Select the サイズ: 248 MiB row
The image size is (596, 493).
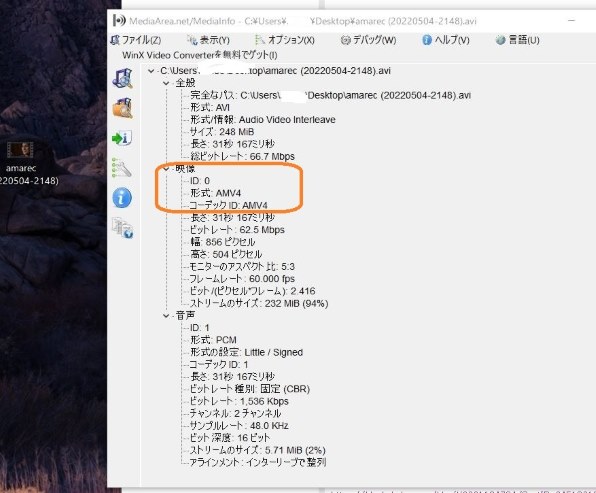click(222, 132)
